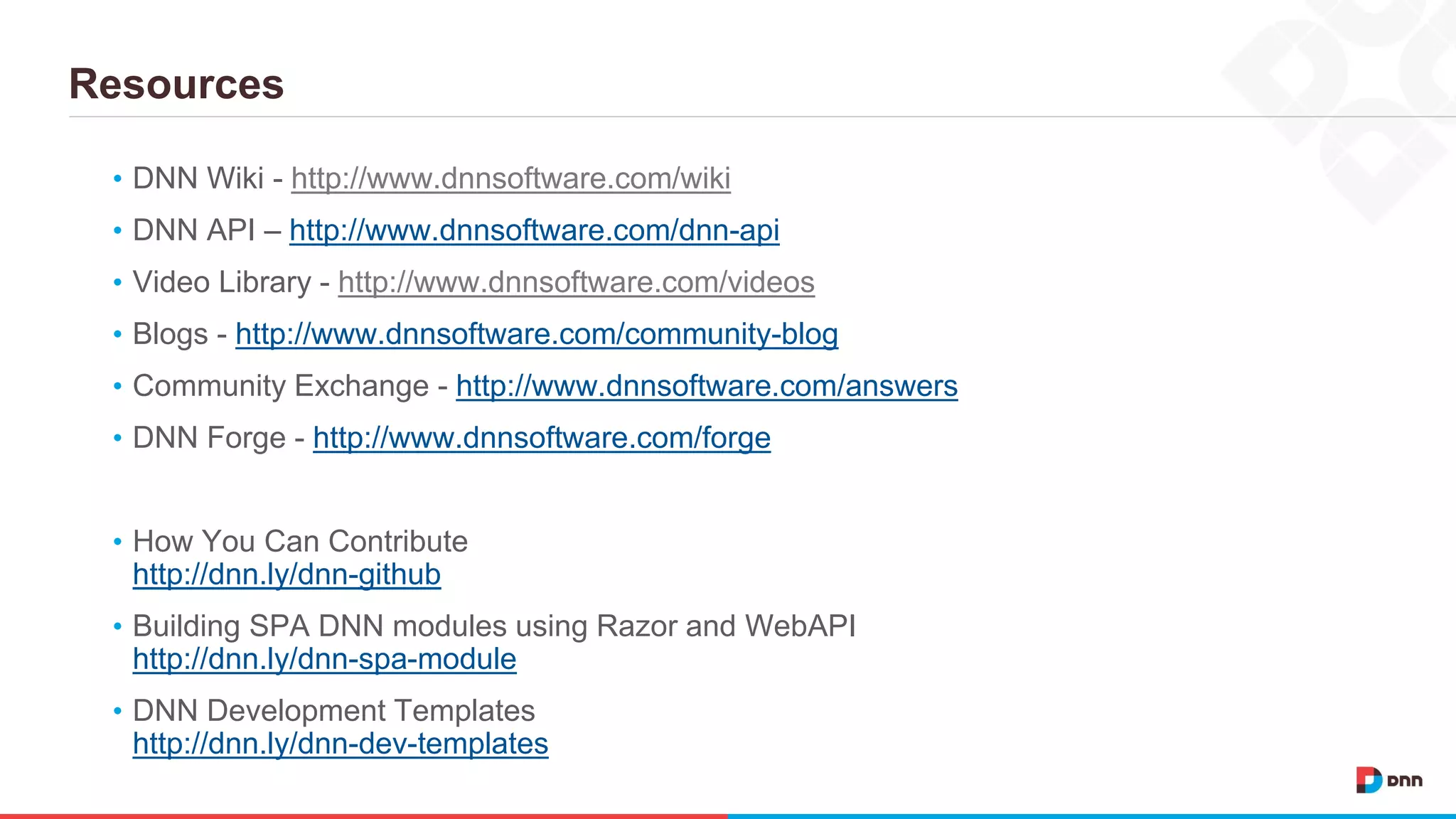
Task: Select the 'Blogs -' label text
Action: [180, 334]
